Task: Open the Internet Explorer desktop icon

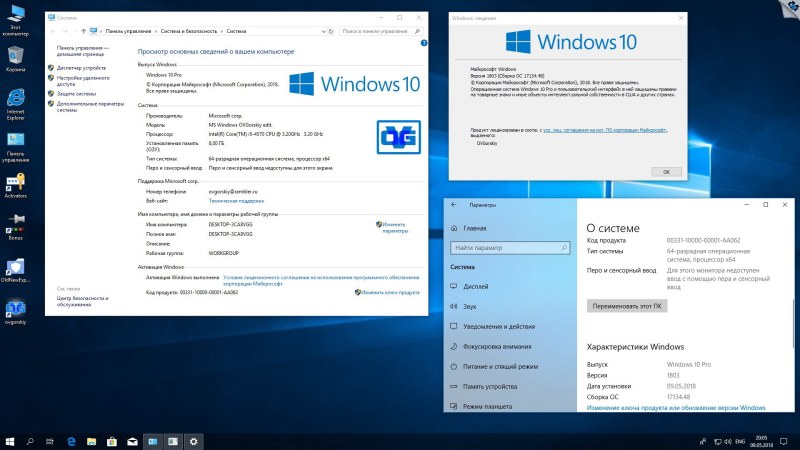Action: tap(16, 100)
